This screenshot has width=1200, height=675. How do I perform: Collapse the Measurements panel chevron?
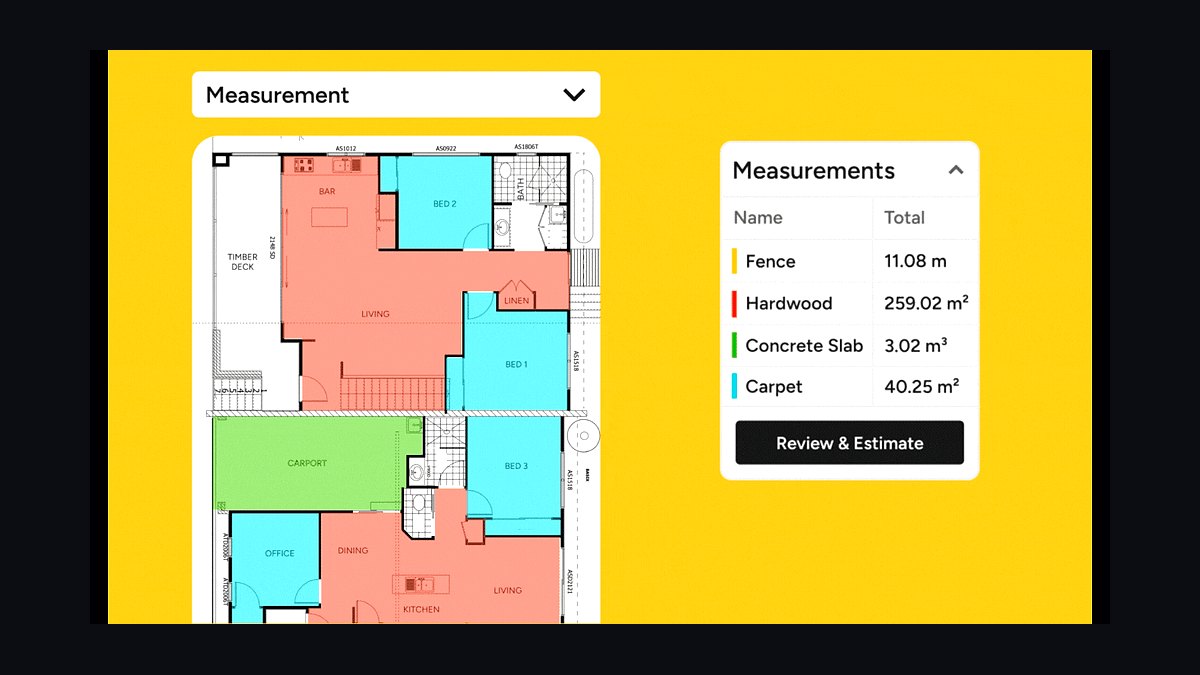point(956,170)
